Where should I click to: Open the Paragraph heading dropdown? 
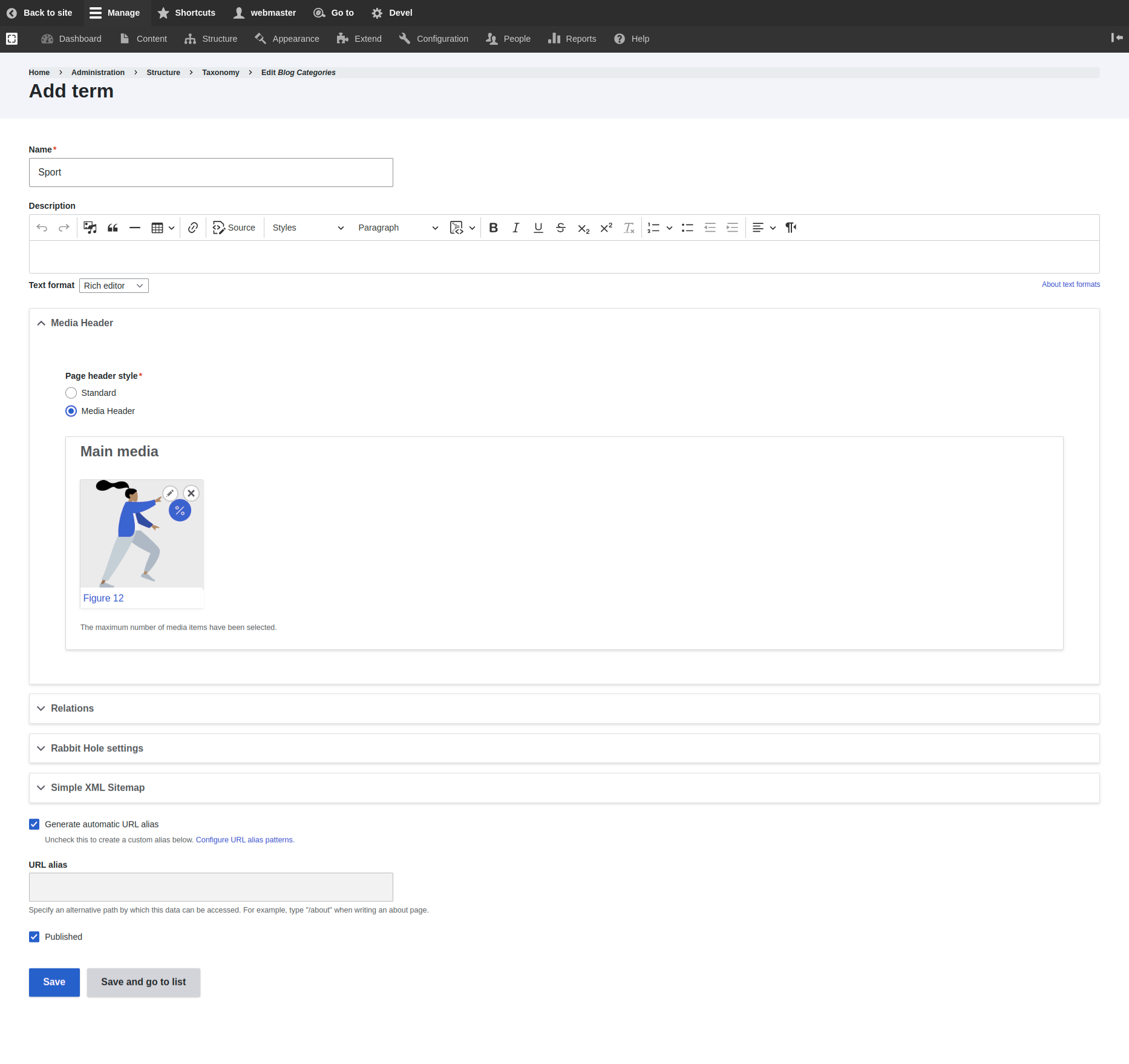point(398,228)
